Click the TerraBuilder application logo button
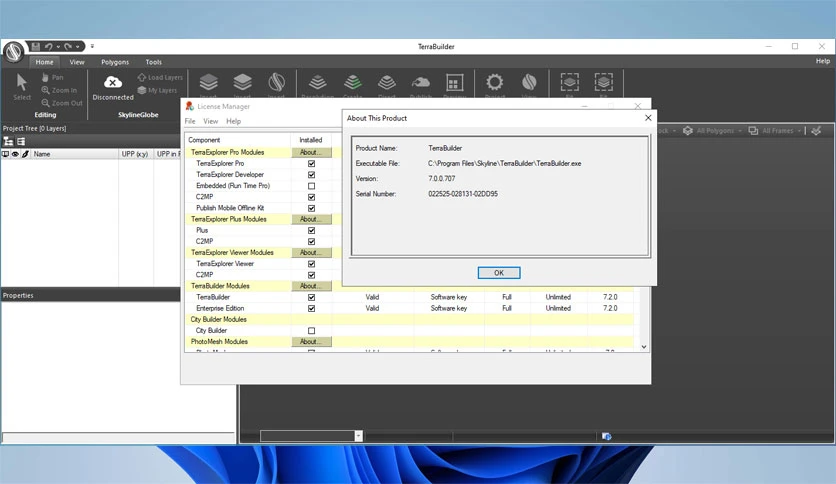Image resolution: width=836 pixels, height=484 pixels. tap(14, 52)
